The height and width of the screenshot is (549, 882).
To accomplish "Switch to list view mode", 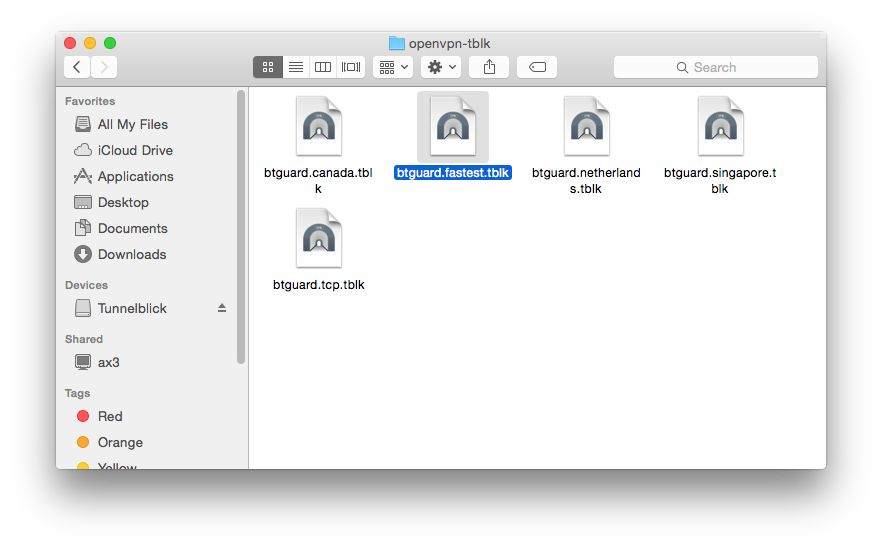I will [295, 67].
